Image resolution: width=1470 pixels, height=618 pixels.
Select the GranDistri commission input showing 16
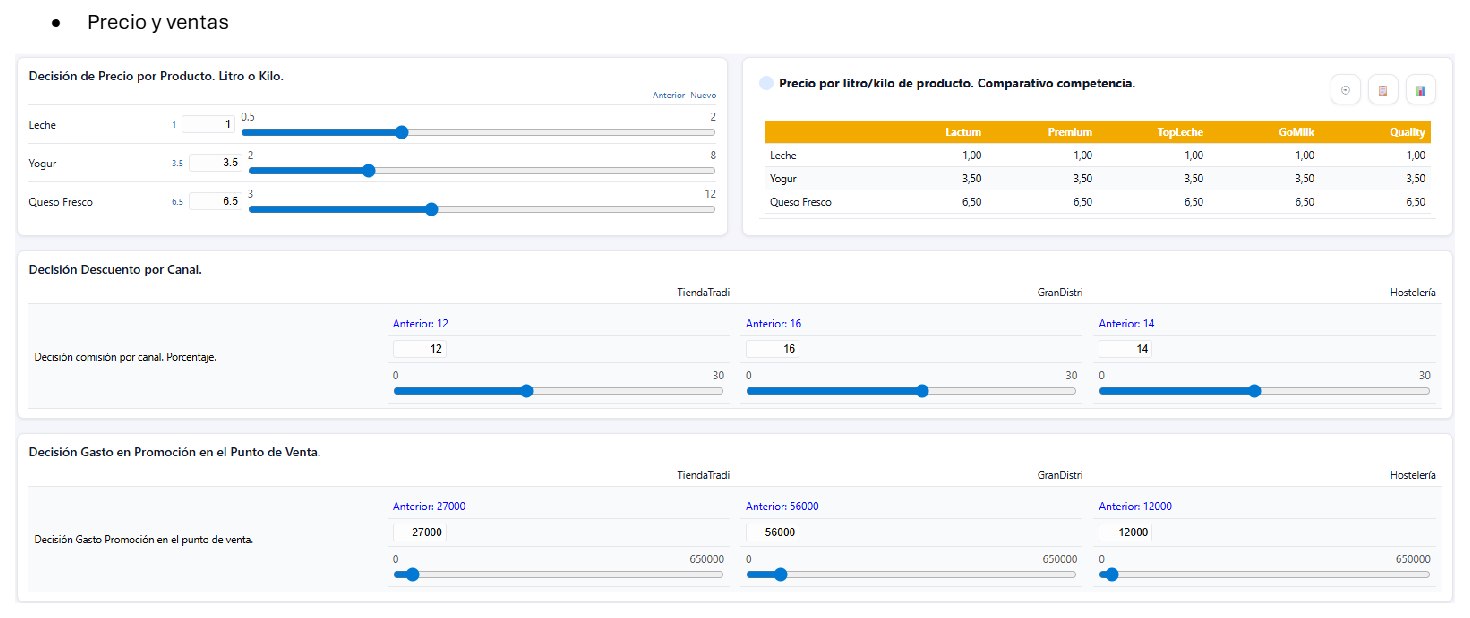(x=773, y=349)
